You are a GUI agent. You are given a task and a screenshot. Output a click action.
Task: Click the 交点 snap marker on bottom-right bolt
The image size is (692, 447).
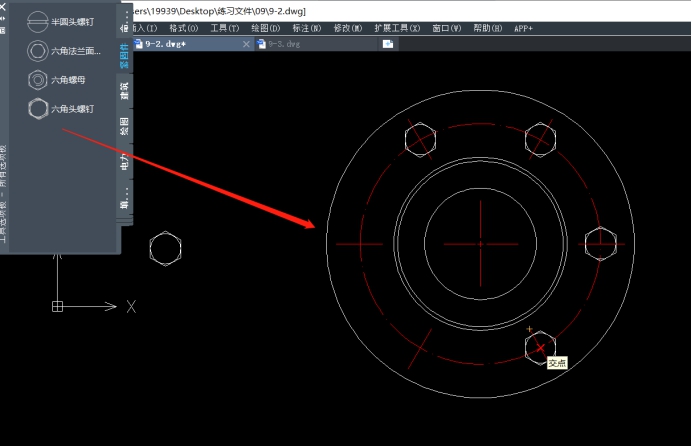coord(540,347)
